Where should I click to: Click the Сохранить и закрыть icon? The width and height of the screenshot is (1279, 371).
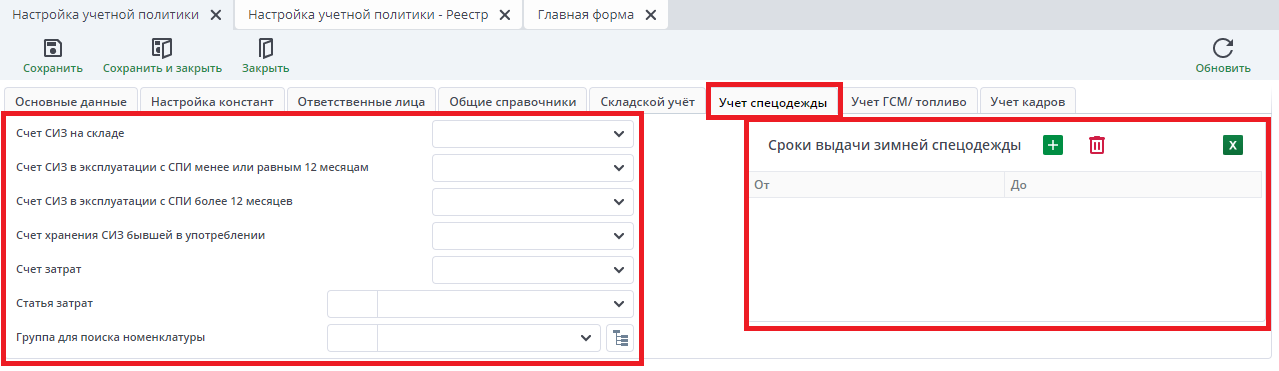(x=162, y=48)
